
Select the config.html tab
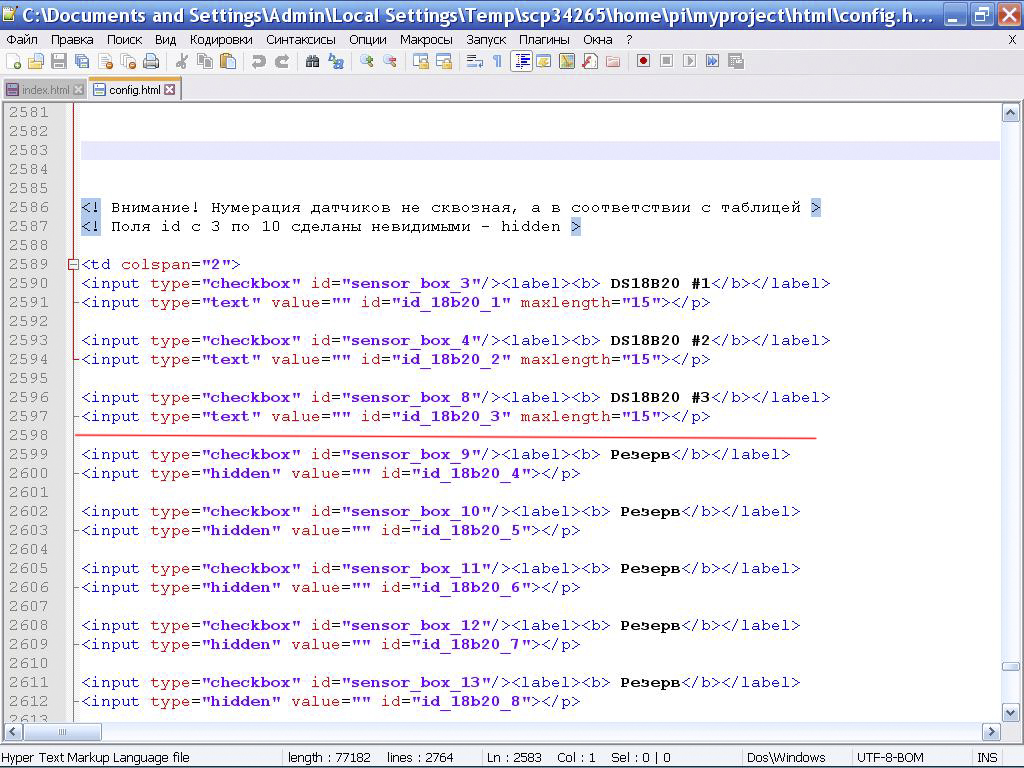pyautogui.click(x=134, y=89)
